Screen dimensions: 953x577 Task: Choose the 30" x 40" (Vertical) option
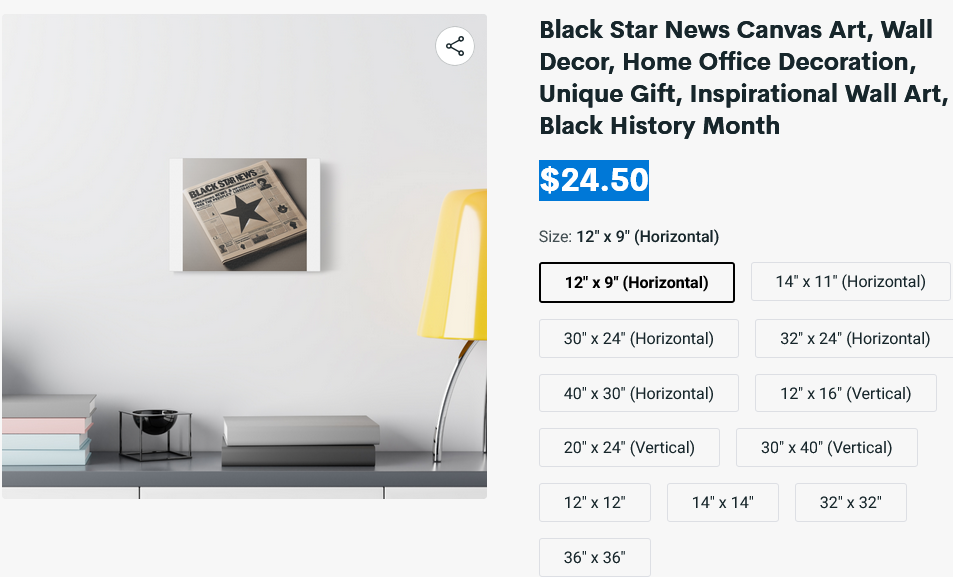click(x=826, y=447)
